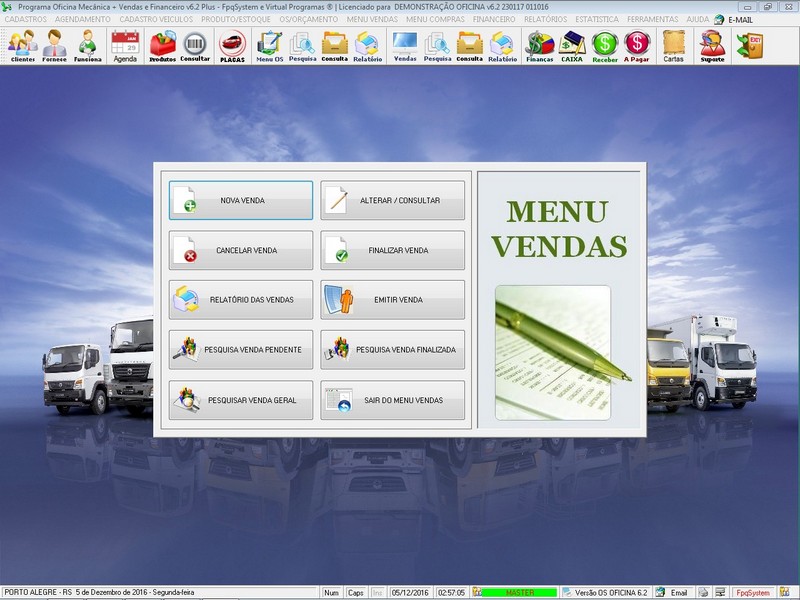Image resolution: width=800 pixels, height=600 pixels.
Task: Open the Produtos toolbox icon
Action: [x=163, y=46]
